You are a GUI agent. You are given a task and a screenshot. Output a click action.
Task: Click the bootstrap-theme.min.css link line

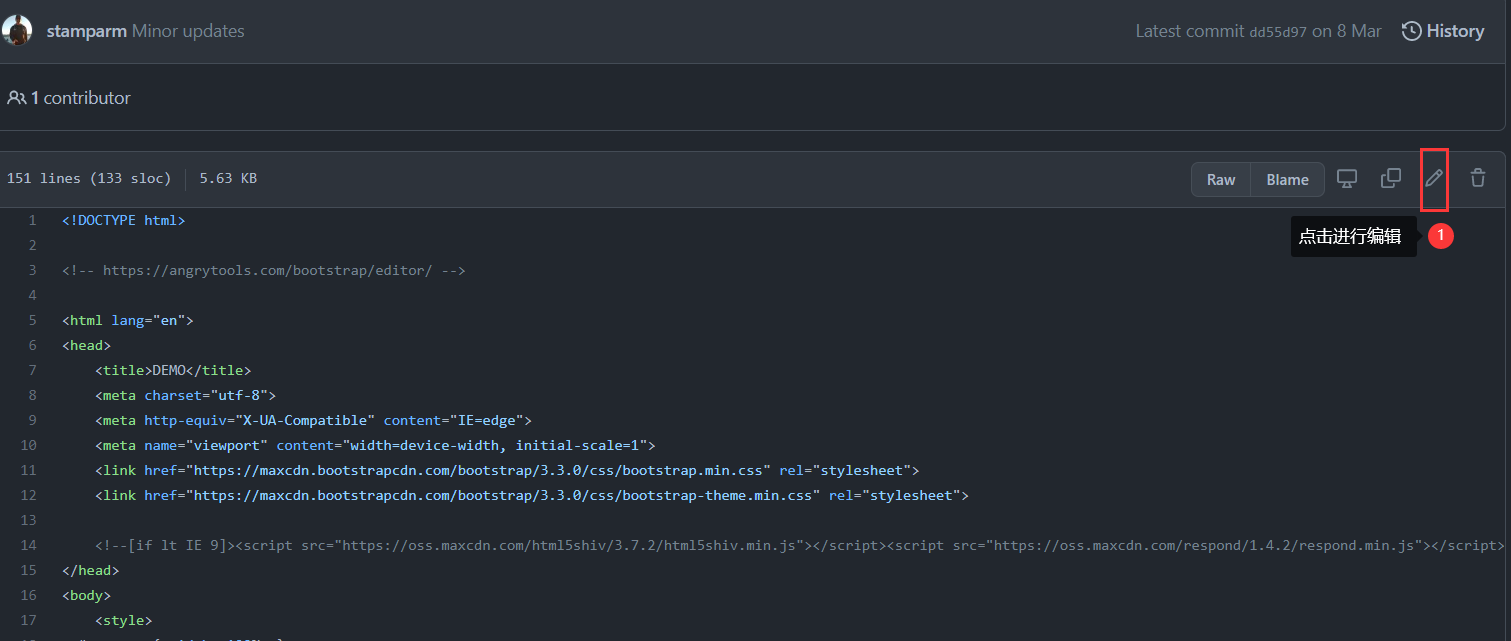532,495
